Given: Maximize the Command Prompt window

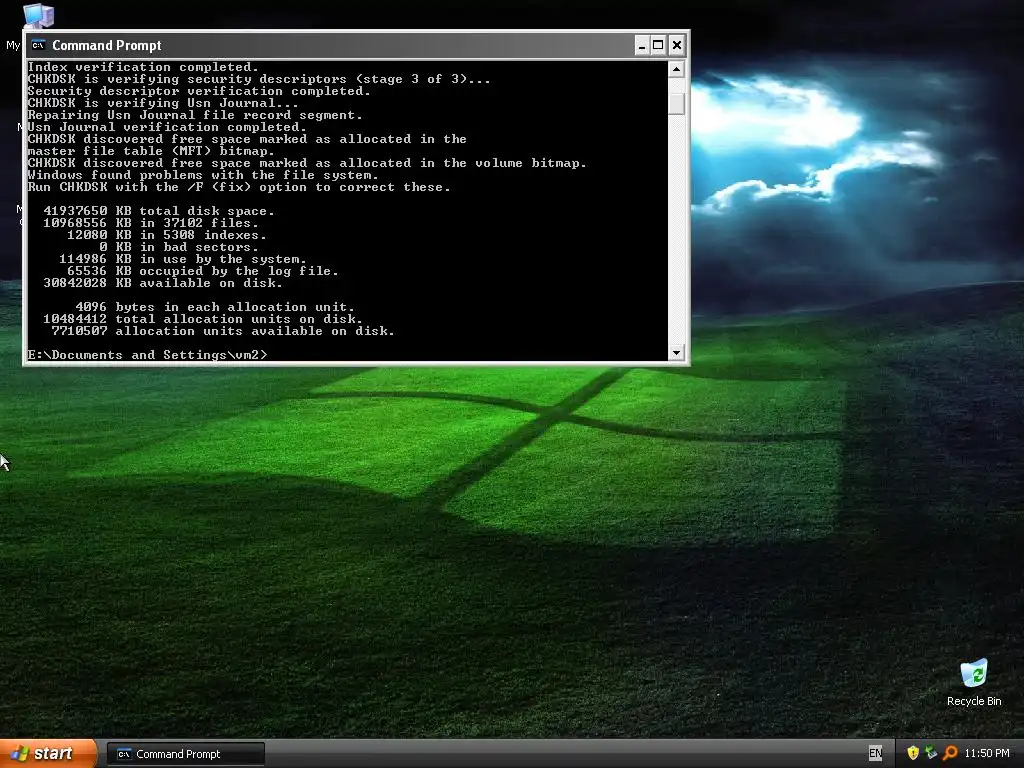Looking at the screenshot, I should coord(658,45).
